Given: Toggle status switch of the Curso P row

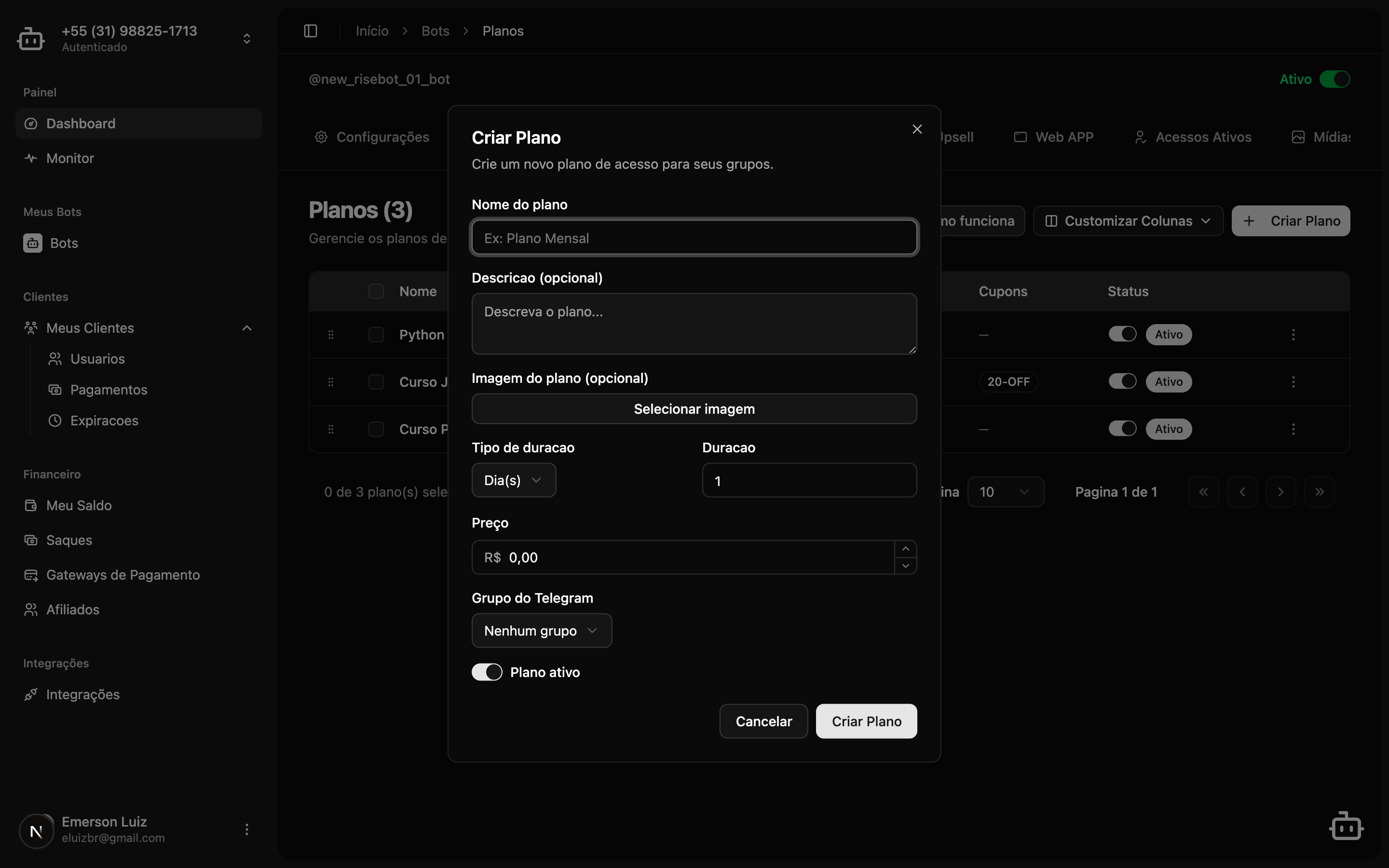Looking at the screenshot, I should click(1122, 428).
